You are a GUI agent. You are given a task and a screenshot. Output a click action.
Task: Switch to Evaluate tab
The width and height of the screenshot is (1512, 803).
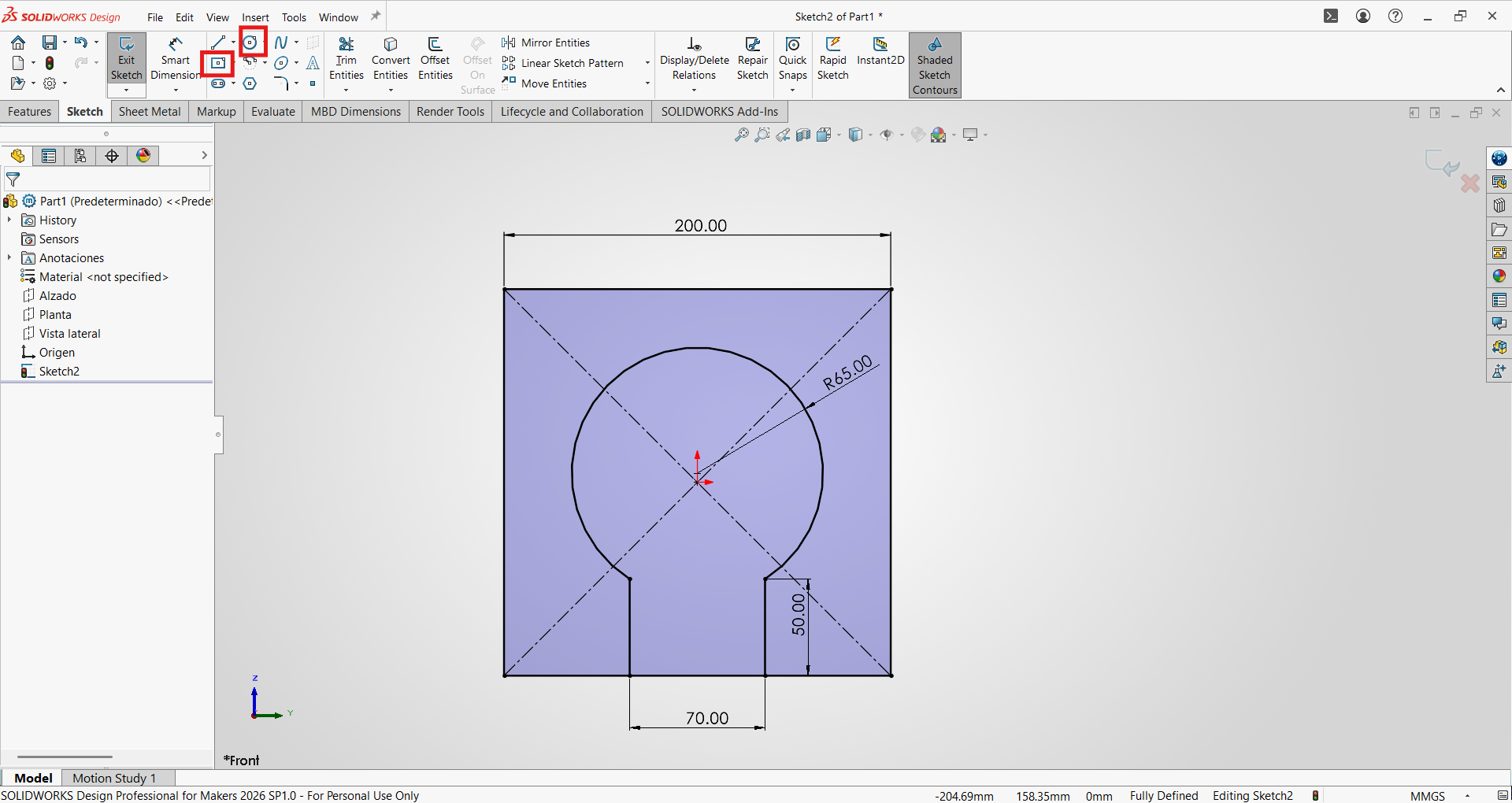[x=273, y=112]
